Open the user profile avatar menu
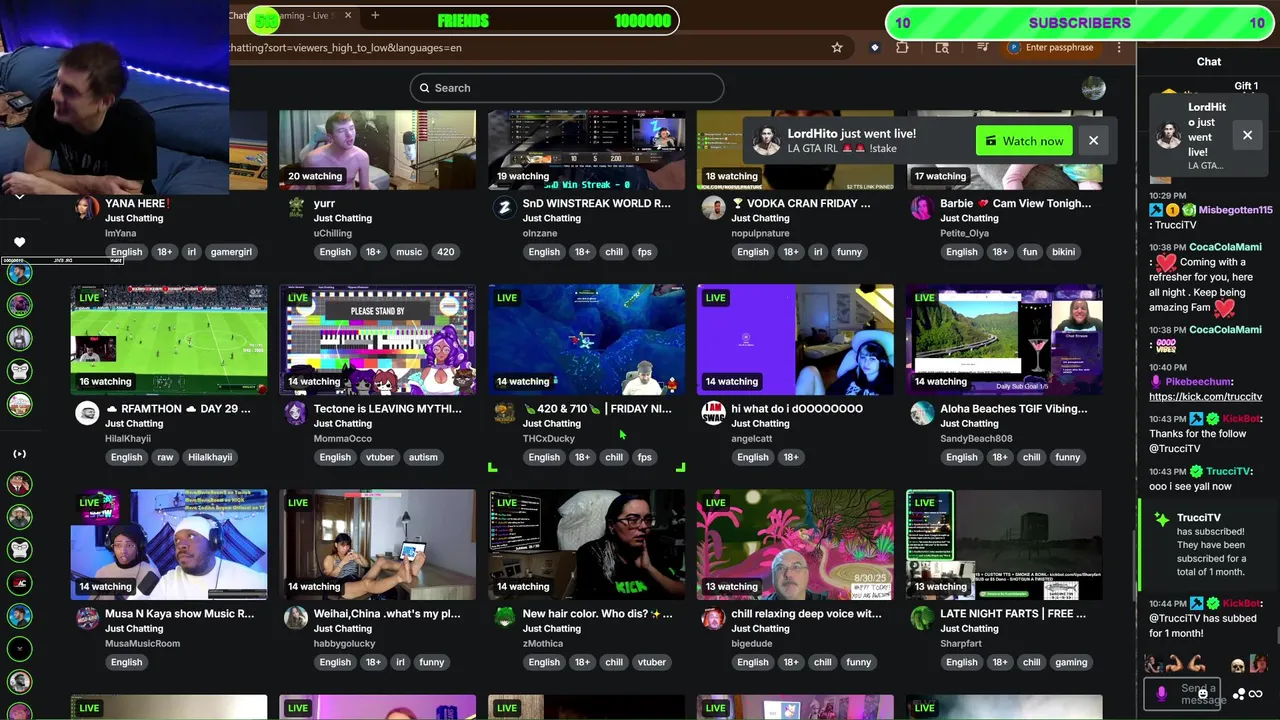Image resolution: width=1280 pixels, height=720 pixels. coord(1093,88)
